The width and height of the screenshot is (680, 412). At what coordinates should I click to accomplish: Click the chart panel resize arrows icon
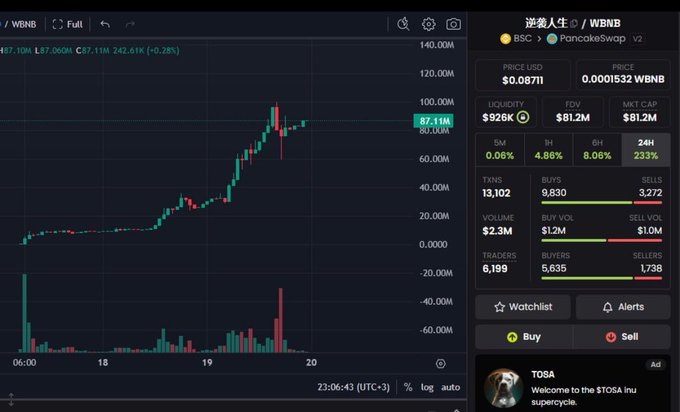coord(11,399)
